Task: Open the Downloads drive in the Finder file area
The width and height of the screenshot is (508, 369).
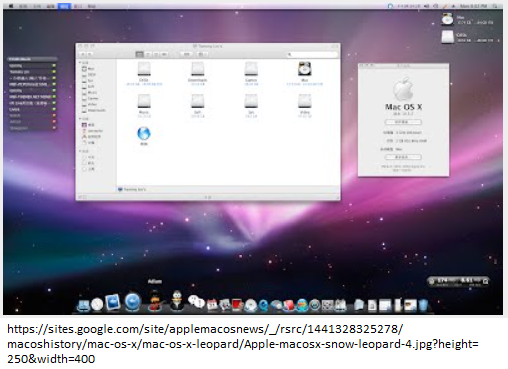Action: (197, 69)
